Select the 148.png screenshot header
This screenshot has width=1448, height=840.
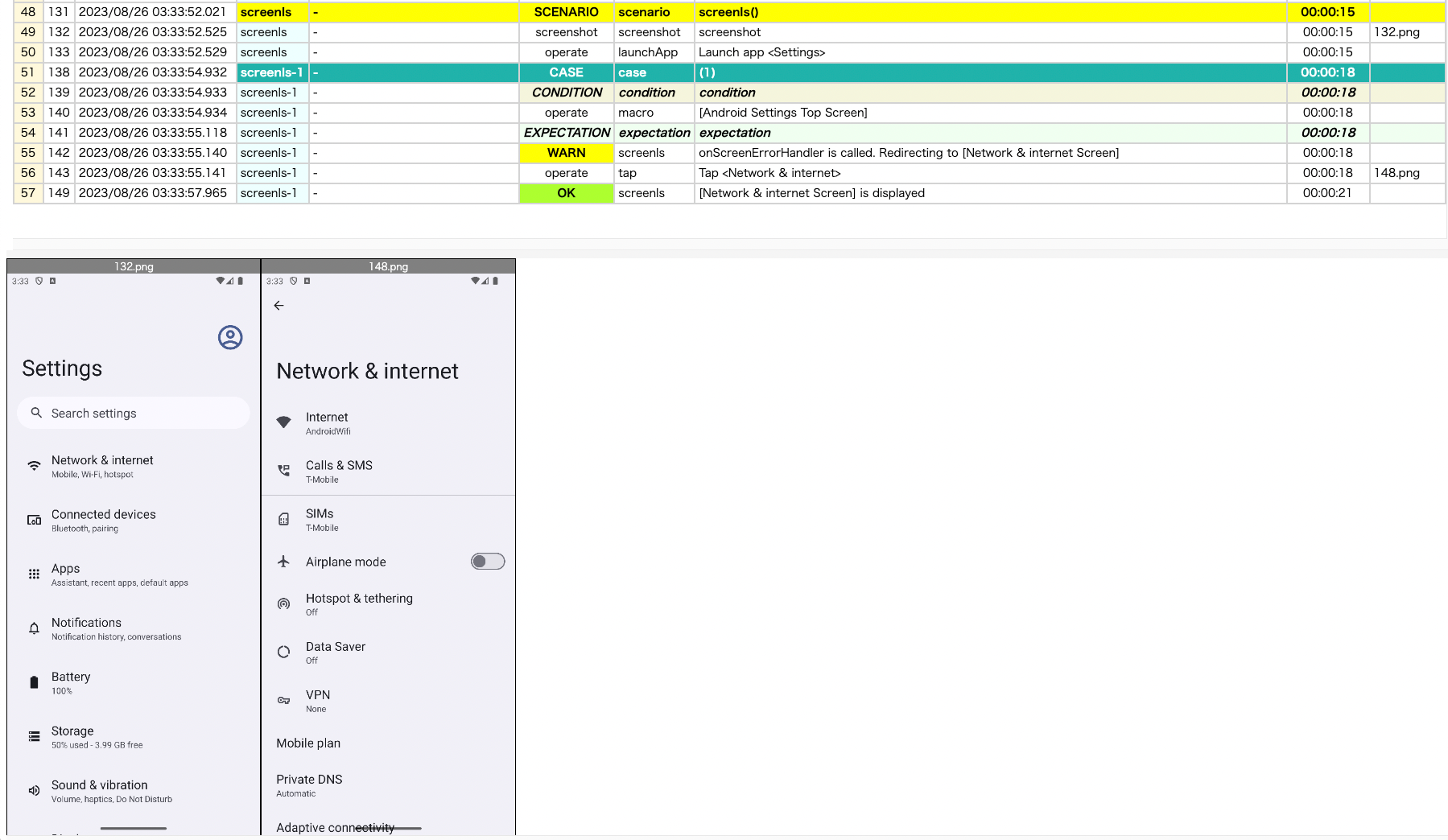(x=389, y=266)
